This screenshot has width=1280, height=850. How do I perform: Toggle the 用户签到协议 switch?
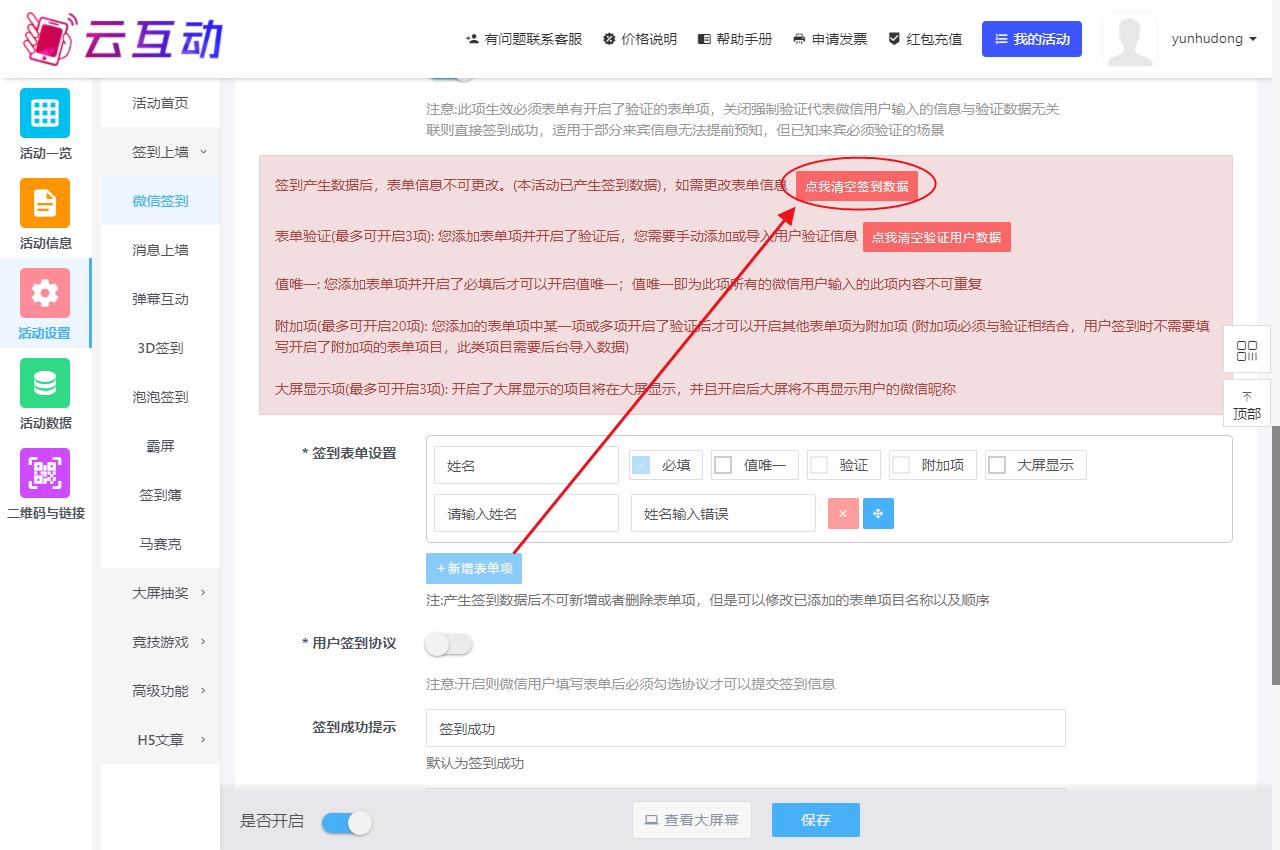(448, 645)
